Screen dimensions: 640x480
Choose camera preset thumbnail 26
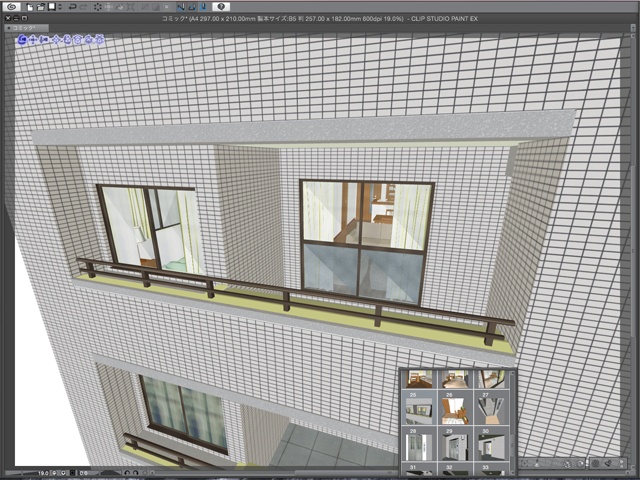[455, 408]
